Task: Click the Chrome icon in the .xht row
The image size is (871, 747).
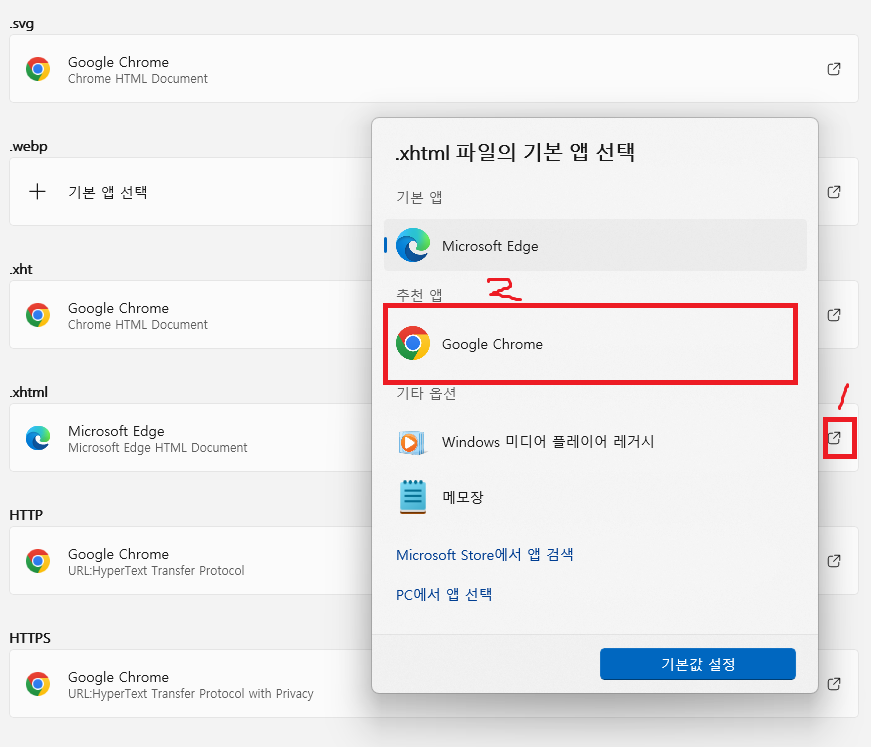Action: coord(38,315)
